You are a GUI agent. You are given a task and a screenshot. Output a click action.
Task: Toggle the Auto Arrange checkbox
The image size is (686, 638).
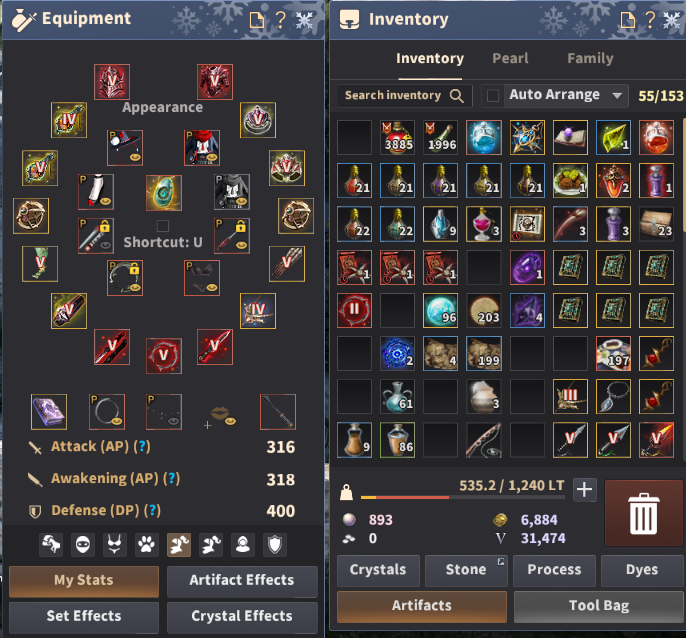click(493, 95)
